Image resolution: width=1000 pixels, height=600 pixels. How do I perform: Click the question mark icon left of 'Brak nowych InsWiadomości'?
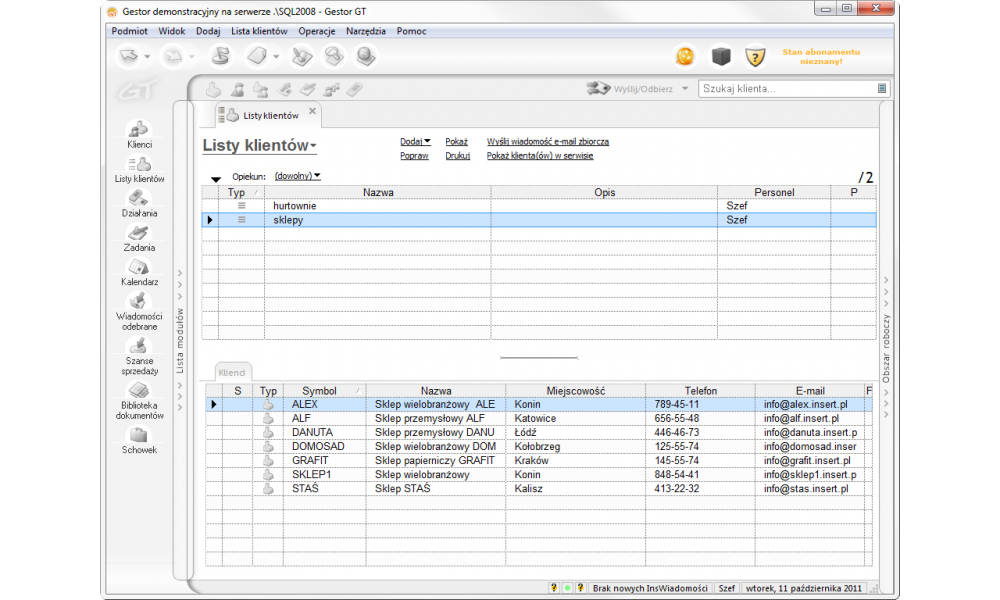[x=580, y=588]
